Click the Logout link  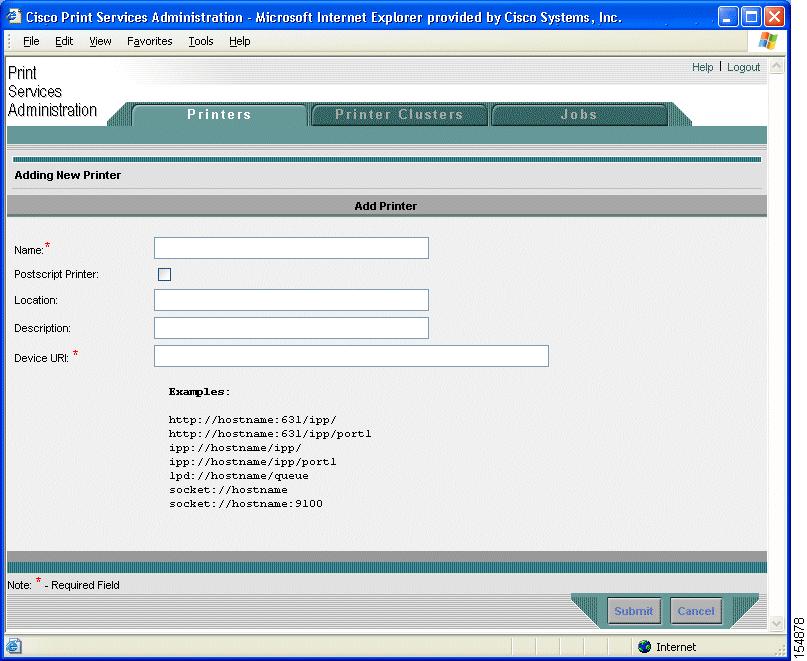743,67
